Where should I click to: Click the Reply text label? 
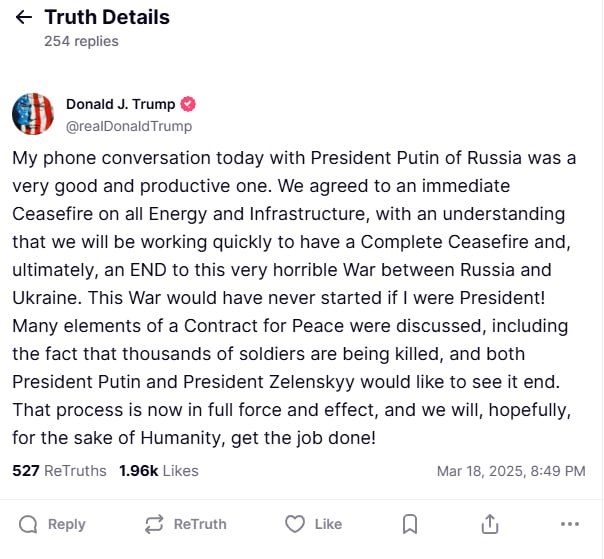(67, 524)
